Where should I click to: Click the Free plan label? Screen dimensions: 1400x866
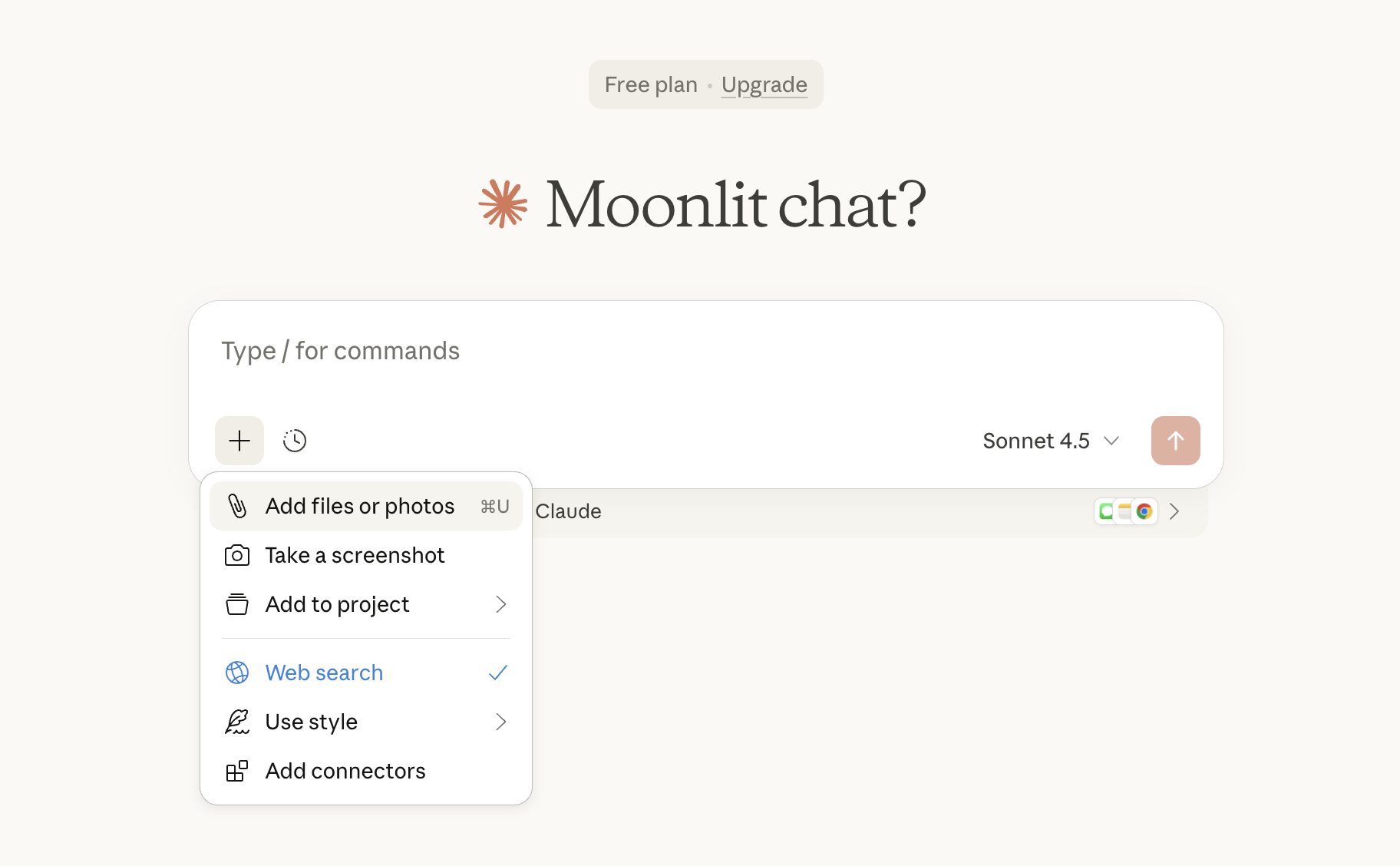(651, 84)
